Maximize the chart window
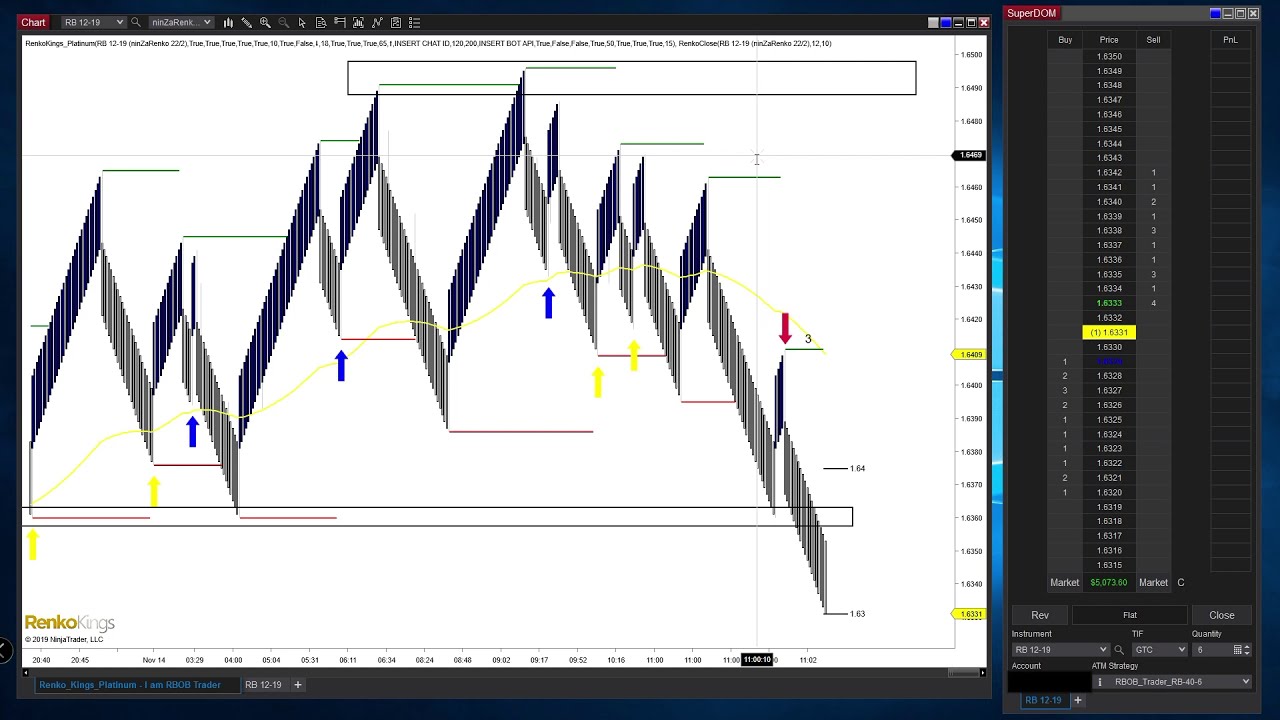Screen dimensions: 1280x720 [971, 23]
